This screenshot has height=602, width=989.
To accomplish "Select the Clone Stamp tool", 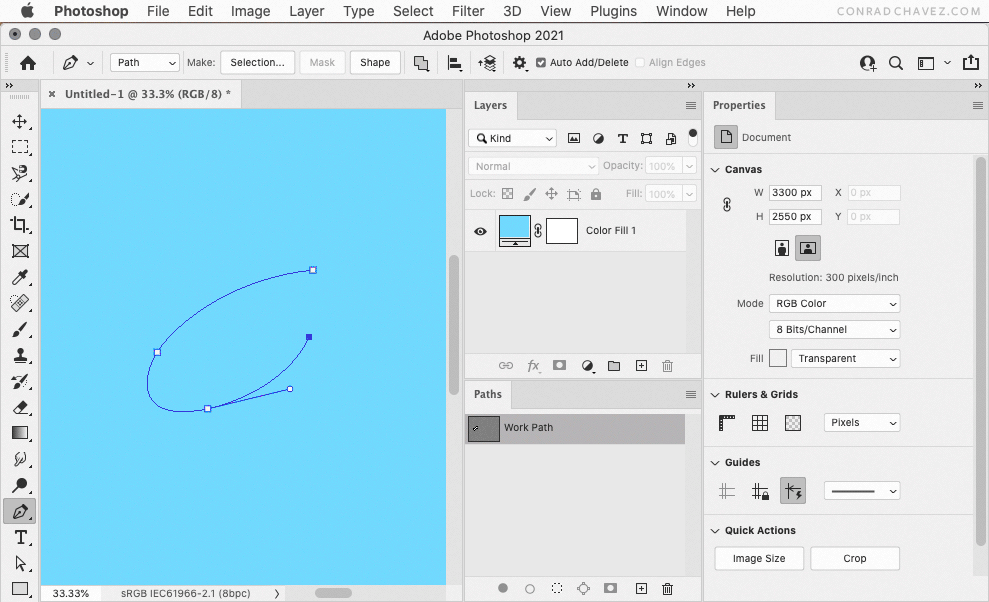I will tap(20, 355).
